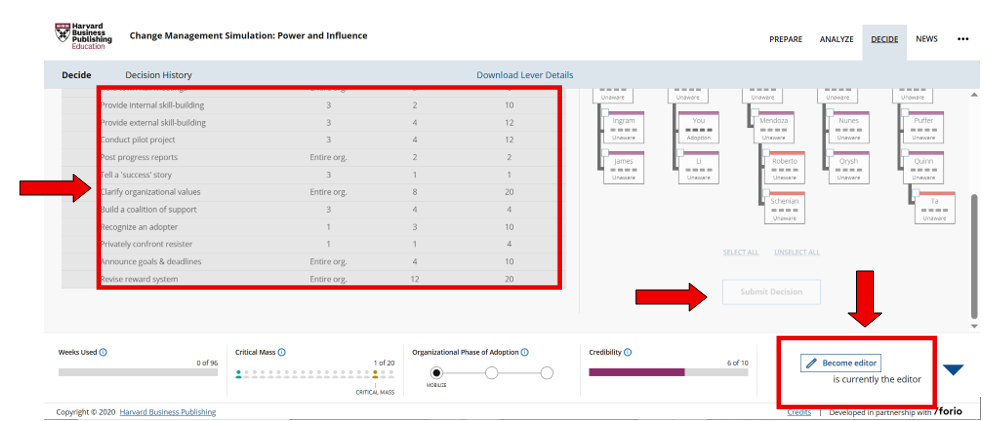Click the Credibility info icon
This screenshot has width=1000, height=421.
click(x=627, y=352)
